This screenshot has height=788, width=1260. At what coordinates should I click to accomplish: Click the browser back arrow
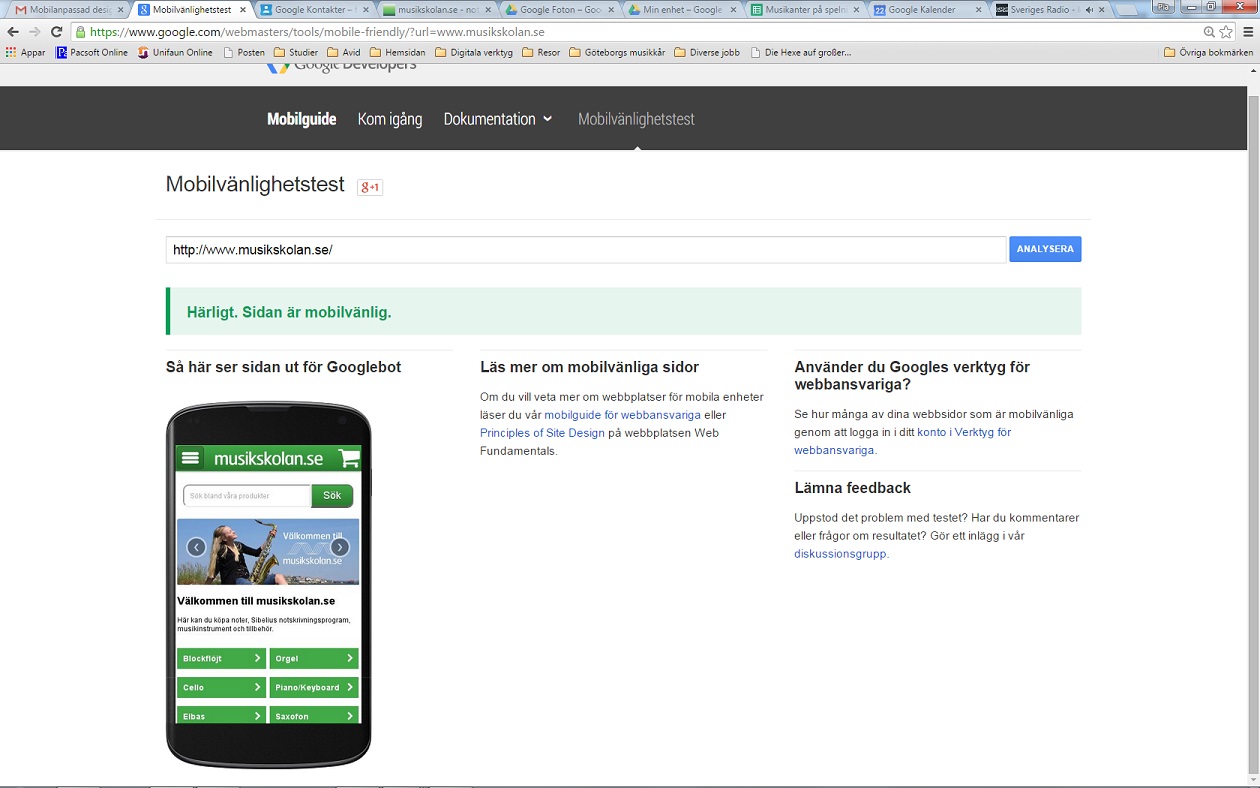(x=13, y=32)
